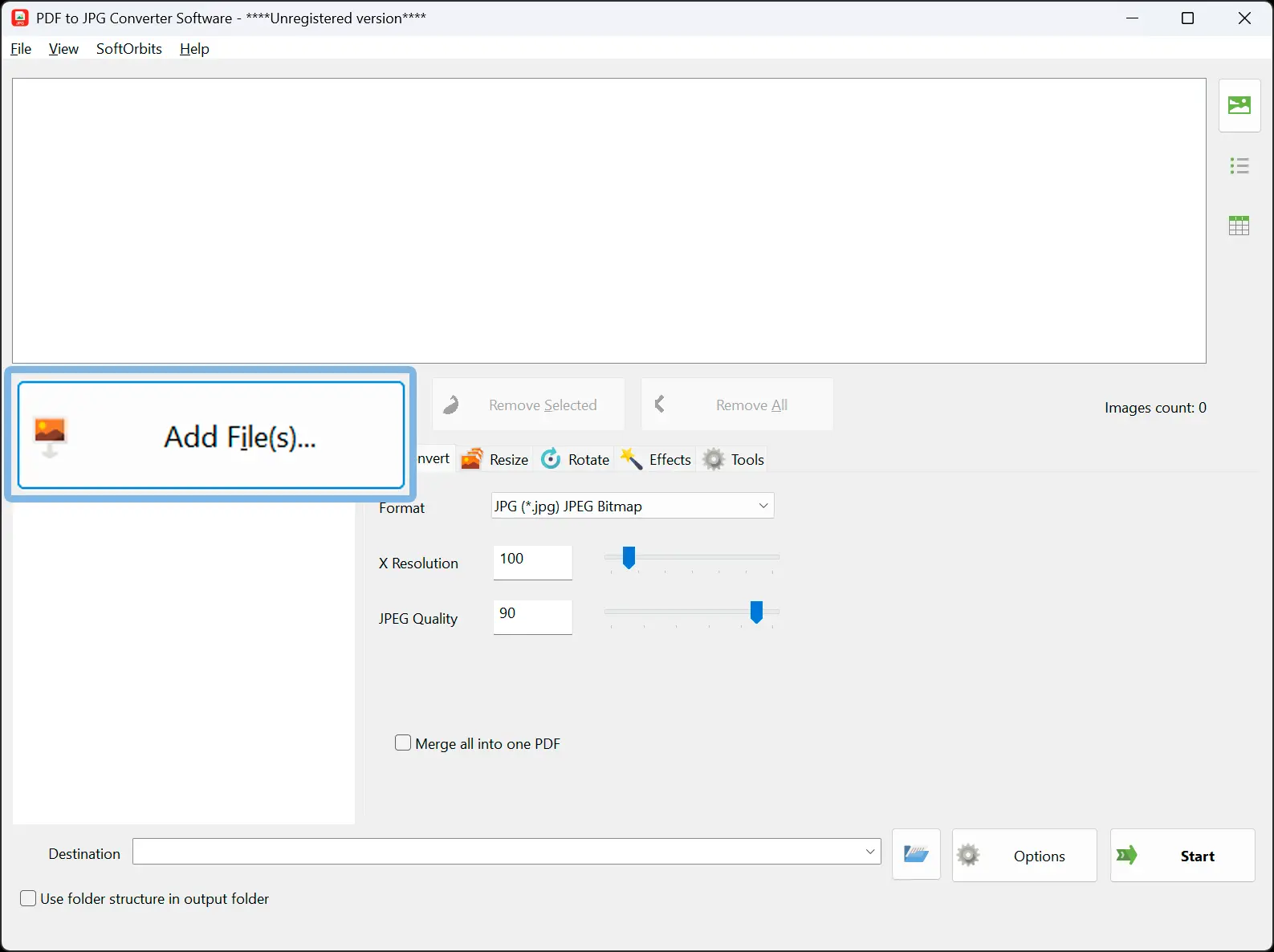The image size is (1274, 952).
Task: Open the Effects tab
Action: click(657, 459)
